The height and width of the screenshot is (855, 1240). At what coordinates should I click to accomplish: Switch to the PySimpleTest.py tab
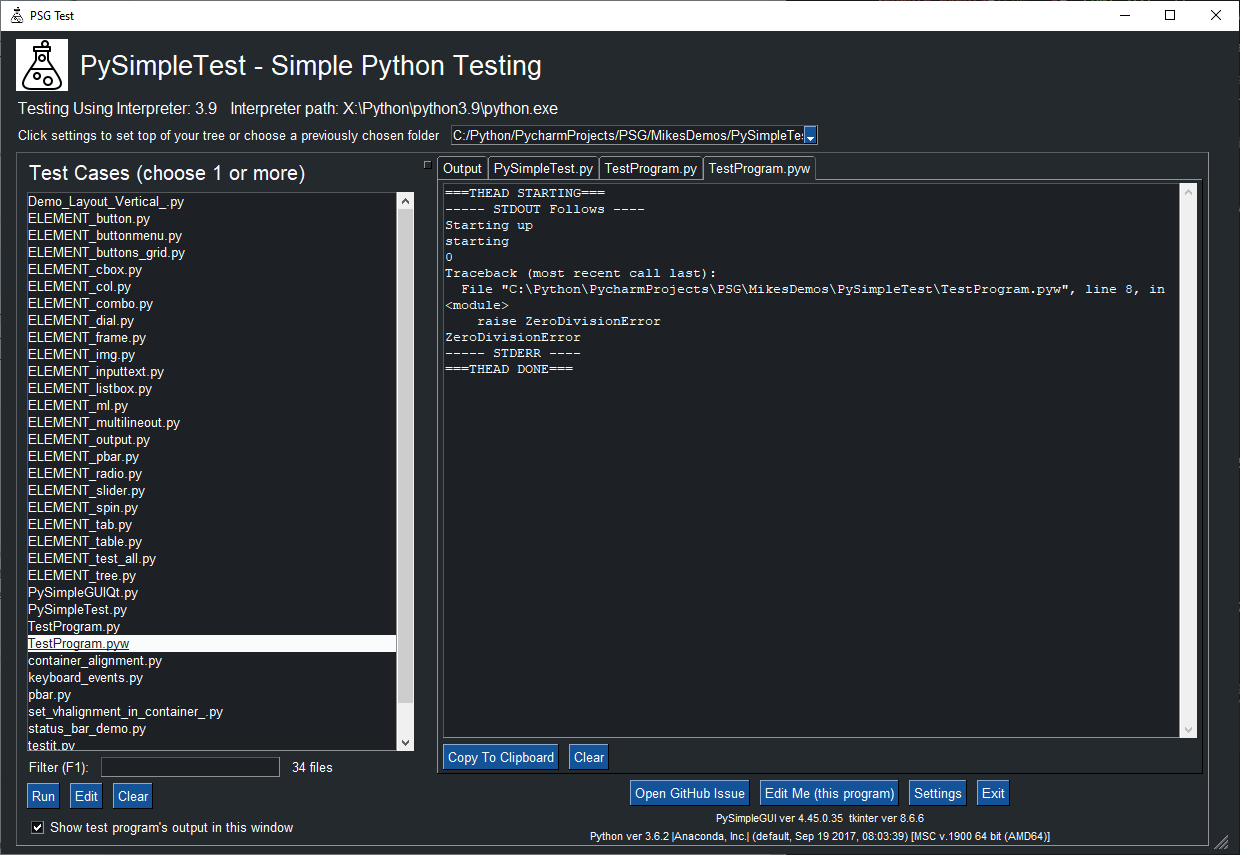tap(542, 168)
